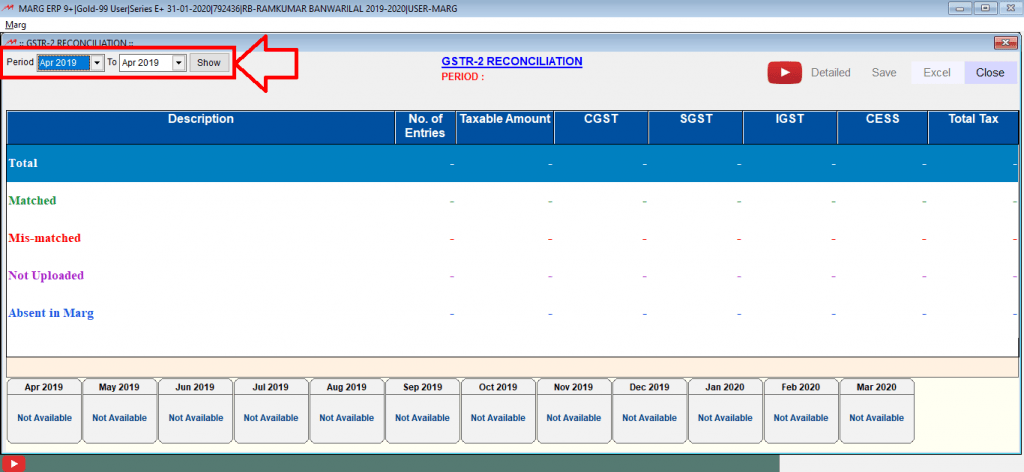This screenshot has height=472, width=1024.
Task: Minimize the MARG ERP 9+ main window
Action: (959, 8)
